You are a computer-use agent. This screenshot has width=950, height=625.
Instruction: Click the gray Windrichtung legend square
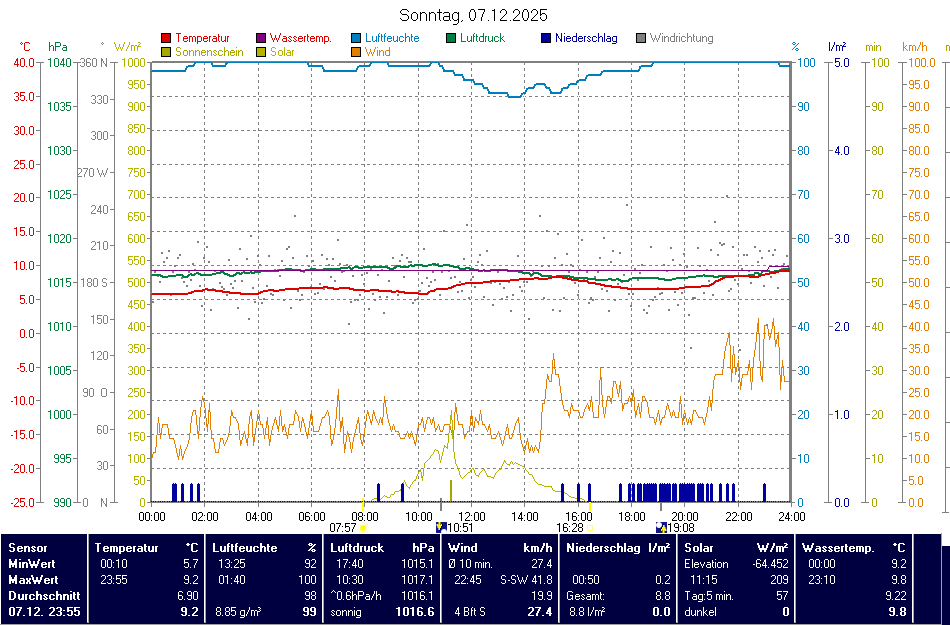click(x=641, y=39)
